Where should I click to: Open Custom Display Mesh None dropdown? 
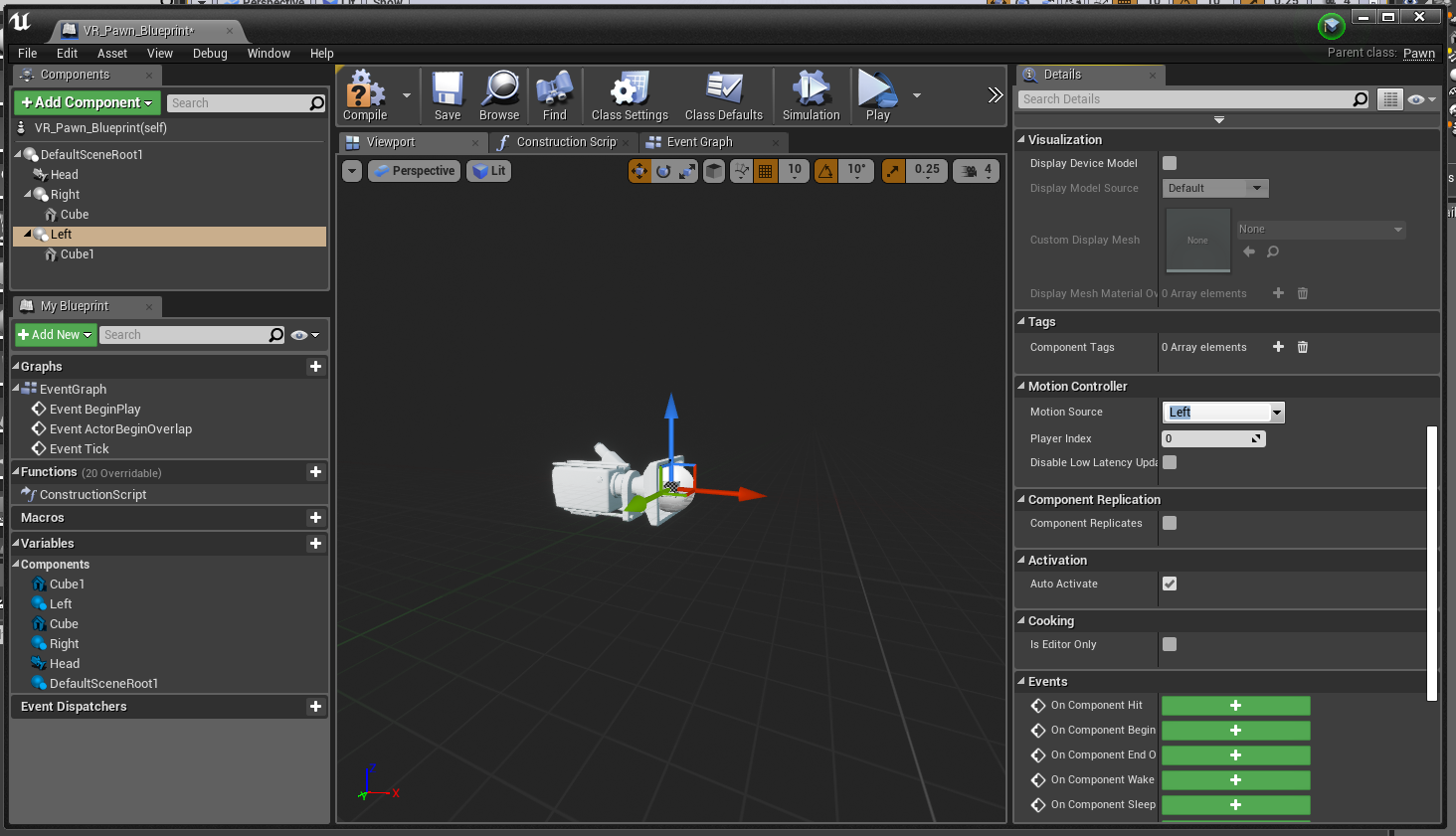(1320, 229)
